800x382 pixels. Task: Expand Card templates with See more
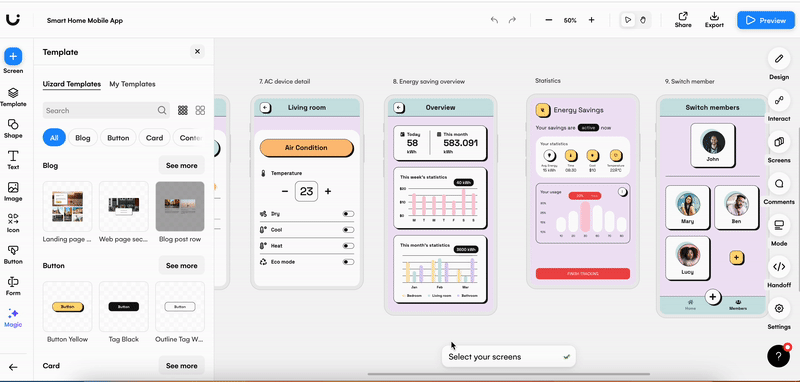pyautogui.click(x=181, y=366)
